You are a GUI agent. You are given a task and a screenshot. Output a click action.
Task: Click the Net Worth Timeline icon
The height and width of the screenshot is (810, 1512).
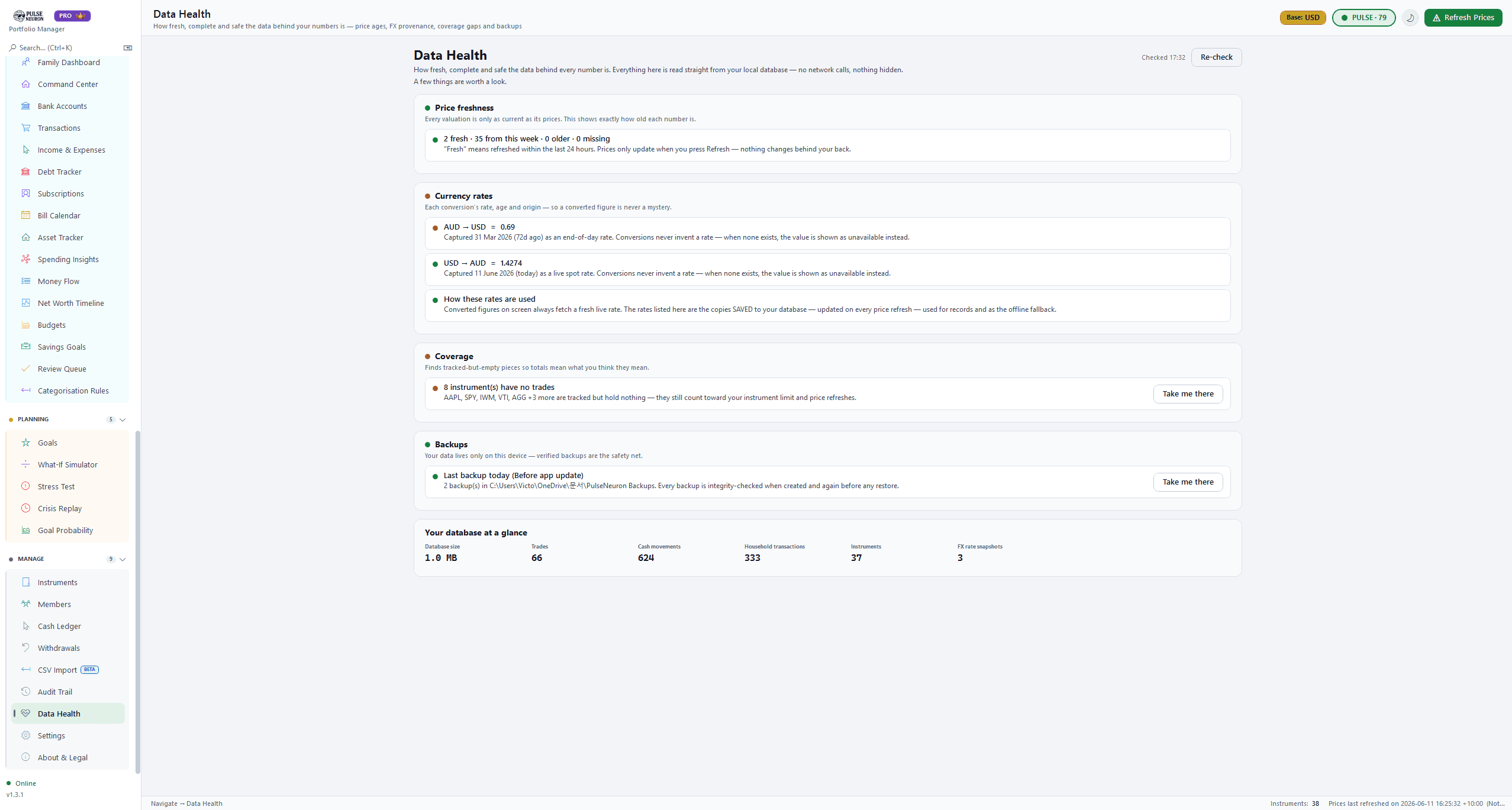click(25, 303)
